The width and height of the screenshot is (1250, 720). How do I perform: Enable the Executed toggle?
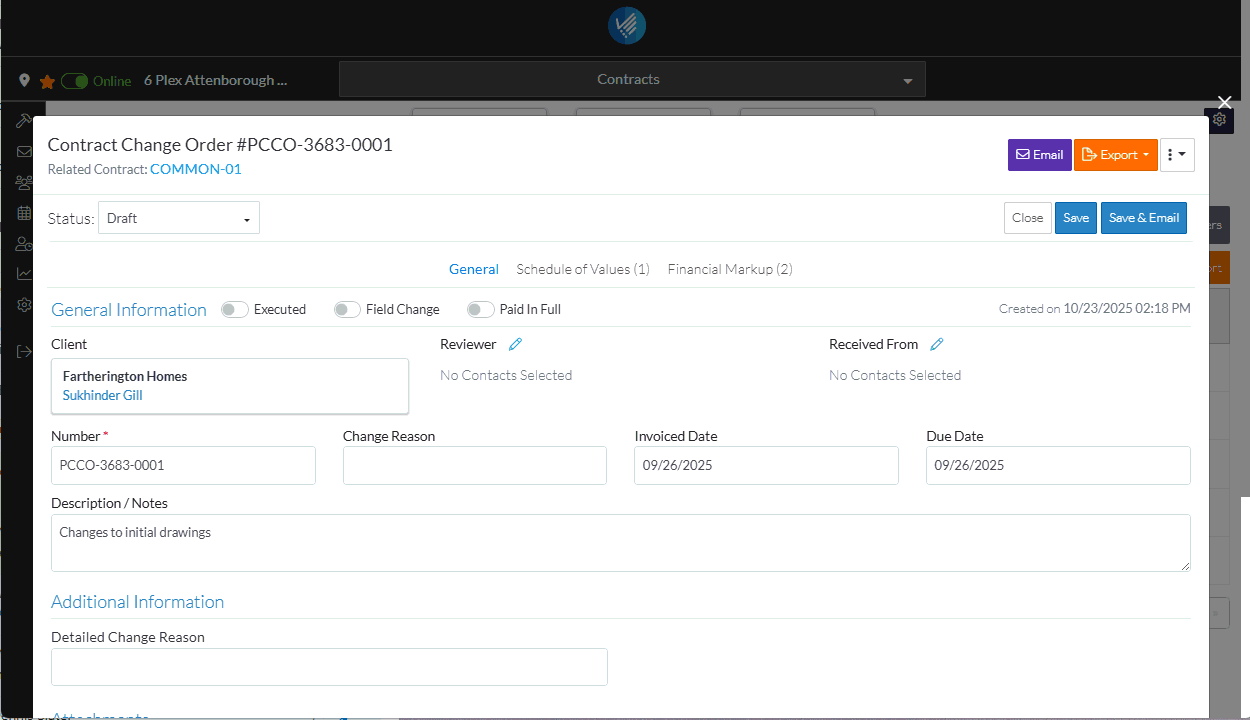(x=235, y=310)
